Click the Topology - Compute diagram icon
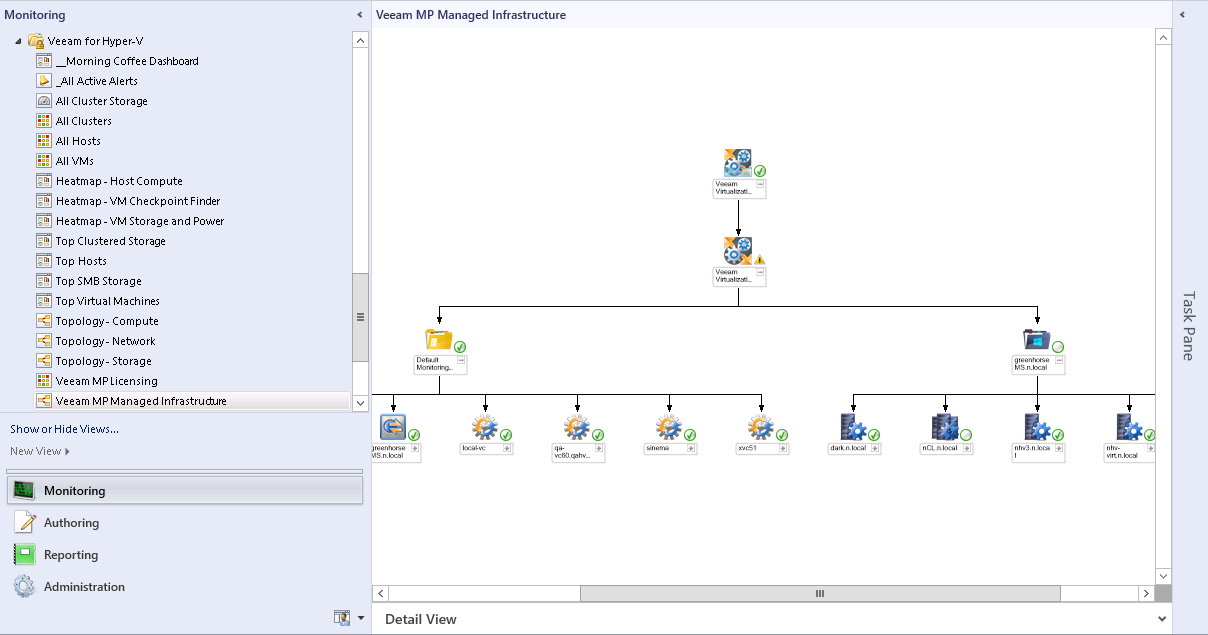Image resolution: width=1208 pixels, height=635 pixels. pos(44,321)
